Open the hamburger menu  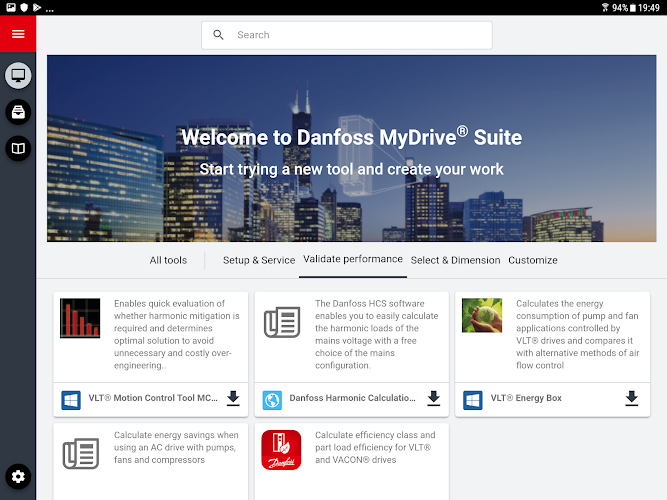tap(18, 34)
